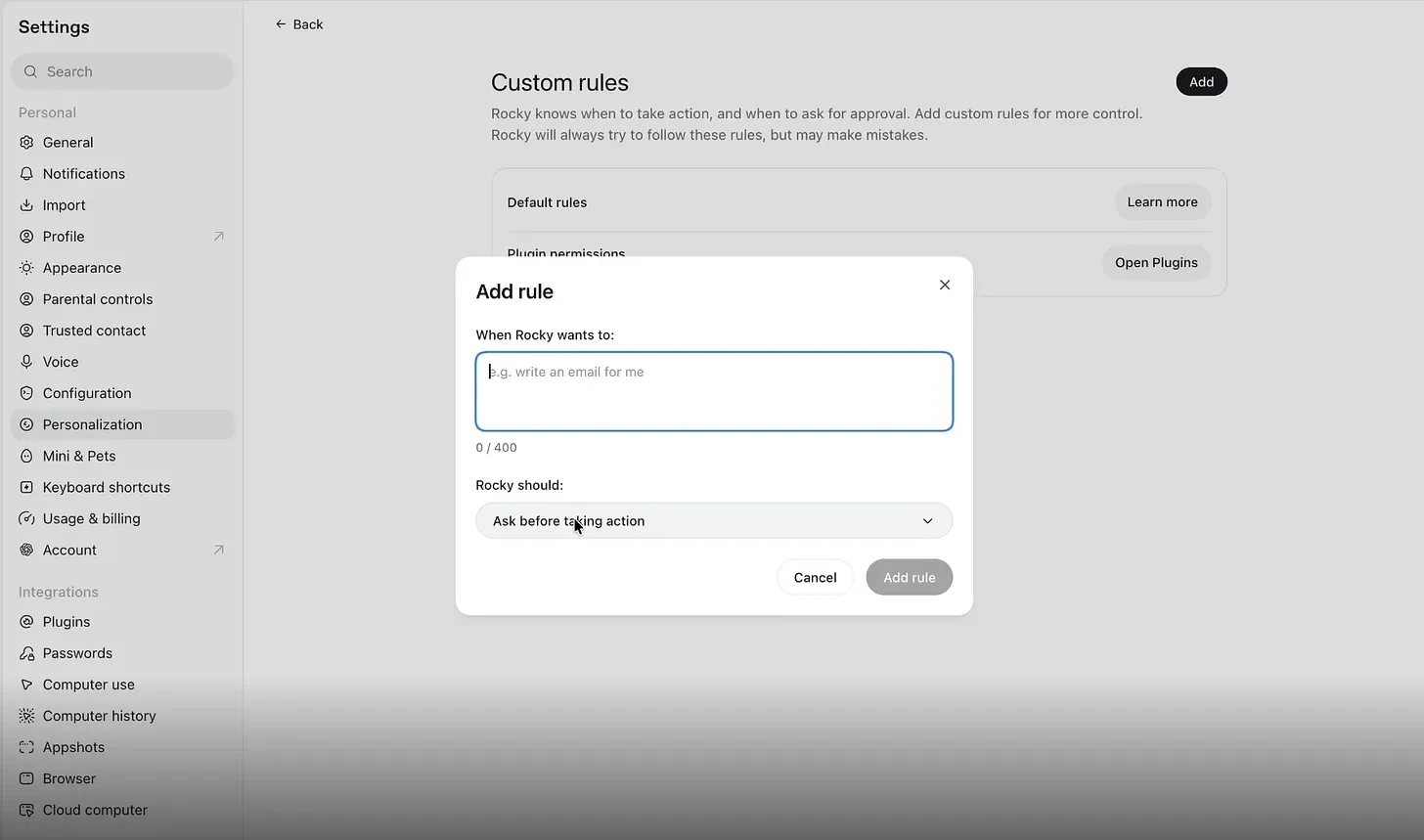Click the Open Plugins button
This screenshot has width=1424, height=840.
point(1156,263)
